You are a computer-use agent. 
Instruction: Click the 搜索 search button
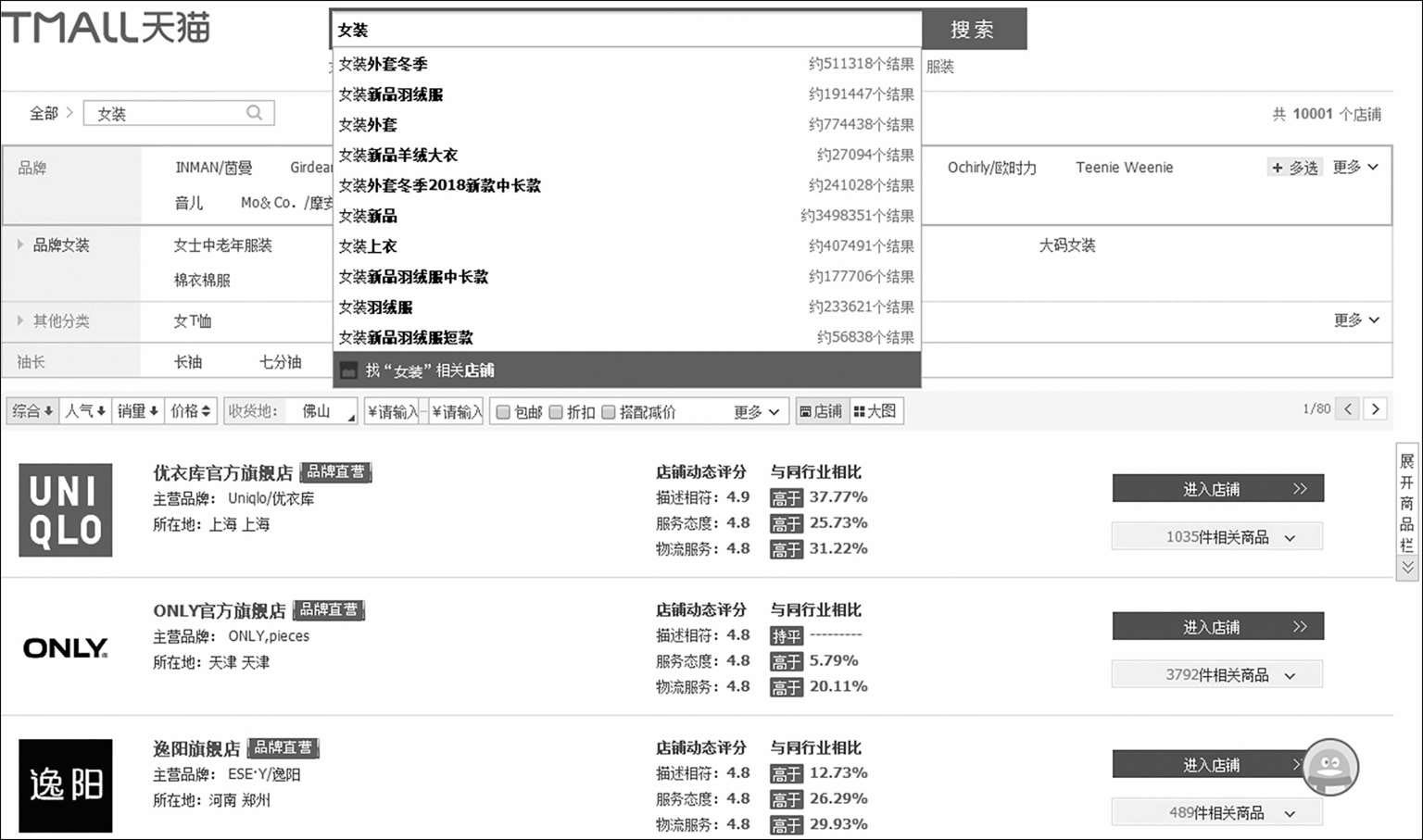[973, 29]
